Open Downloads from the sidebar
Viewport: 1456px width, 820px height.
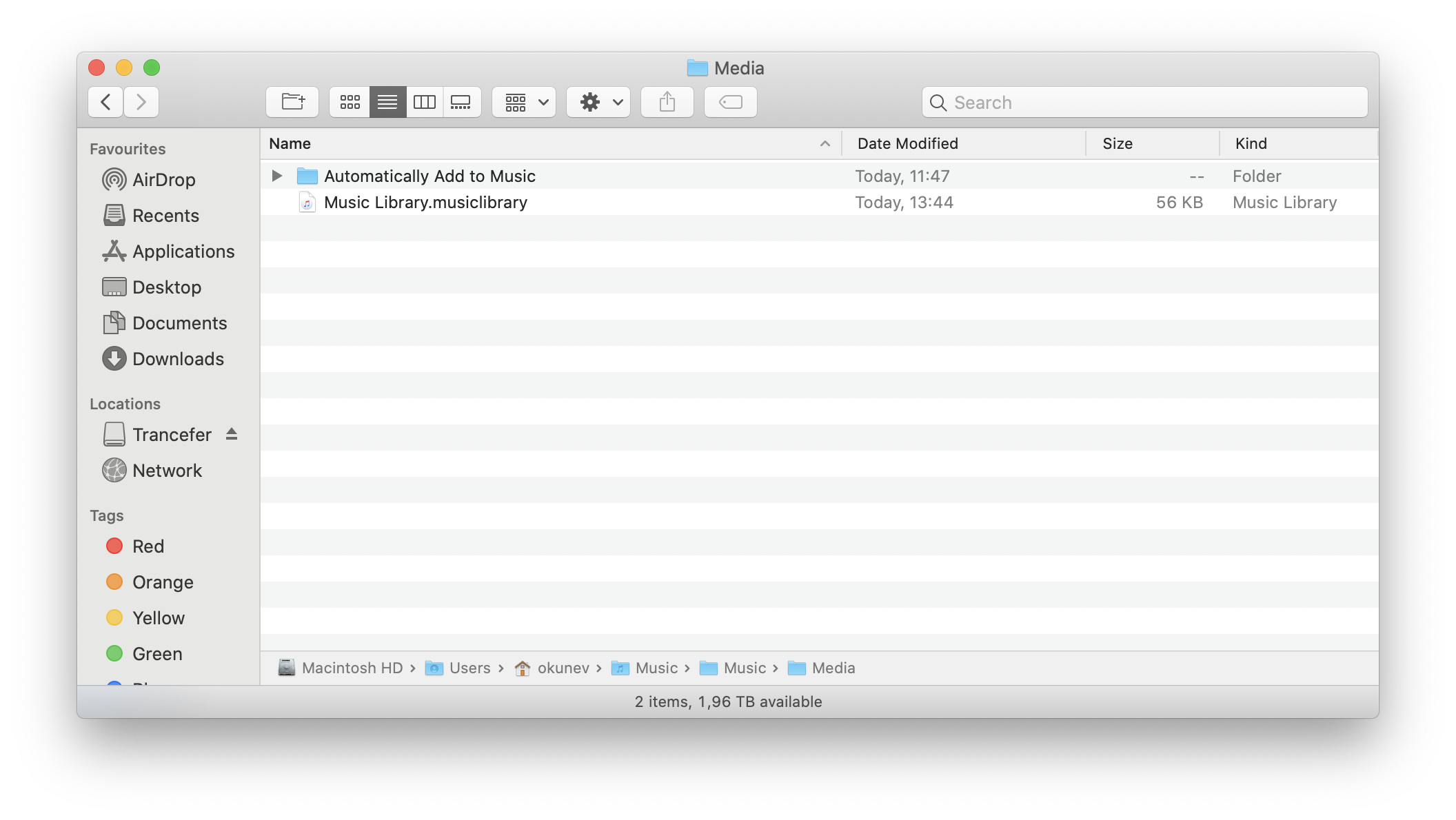178,359
